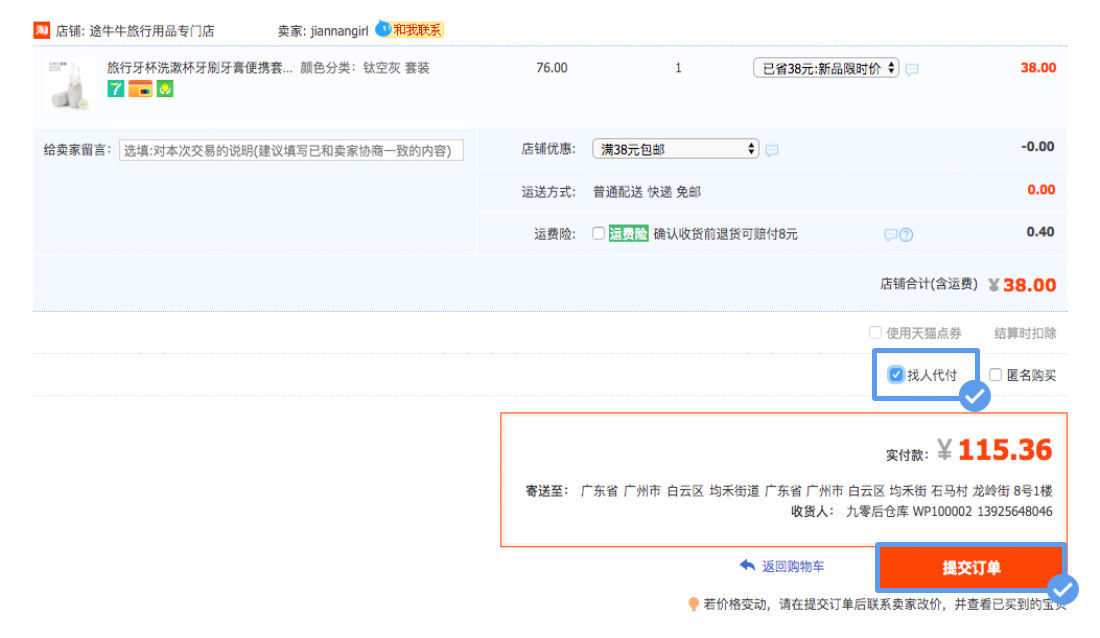Click the lamp icon next to bottom price notice
The image size is (1100, 638).
(692, 603)
